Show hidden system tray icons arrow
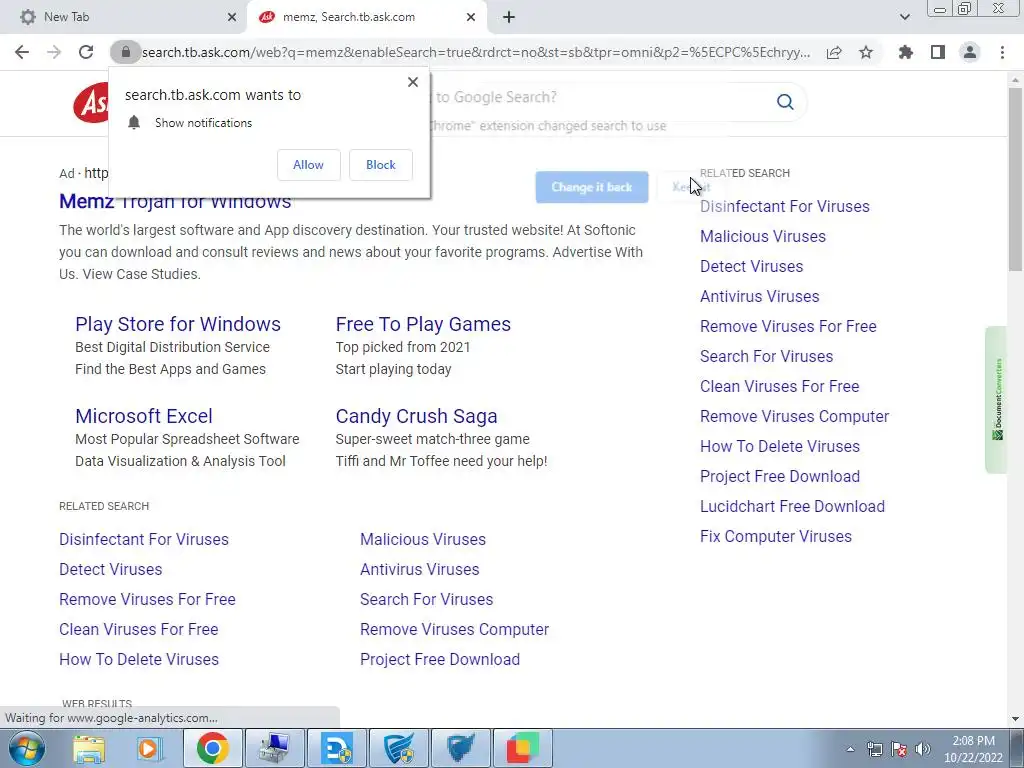Image resolution: width=1024 pixels, height=768 pixels. (x=850, y=749)
